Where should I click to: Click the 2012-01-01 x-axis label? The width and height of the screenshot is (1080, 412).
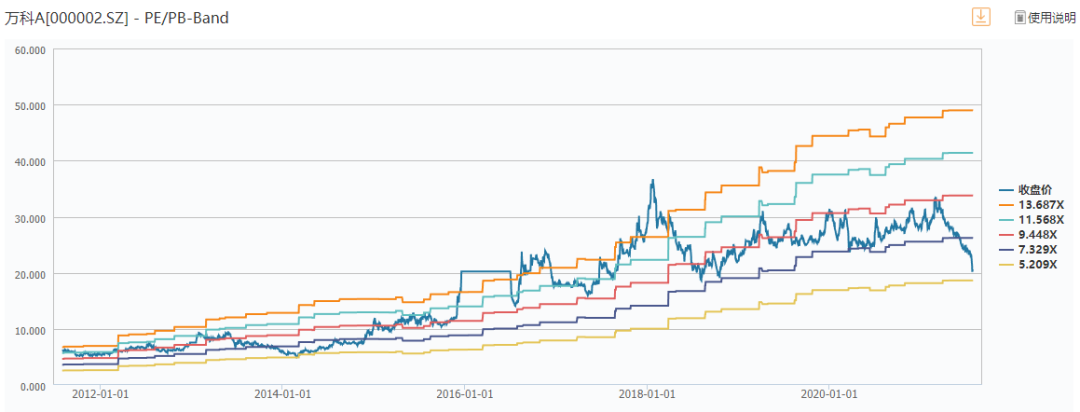coord(100,395)
